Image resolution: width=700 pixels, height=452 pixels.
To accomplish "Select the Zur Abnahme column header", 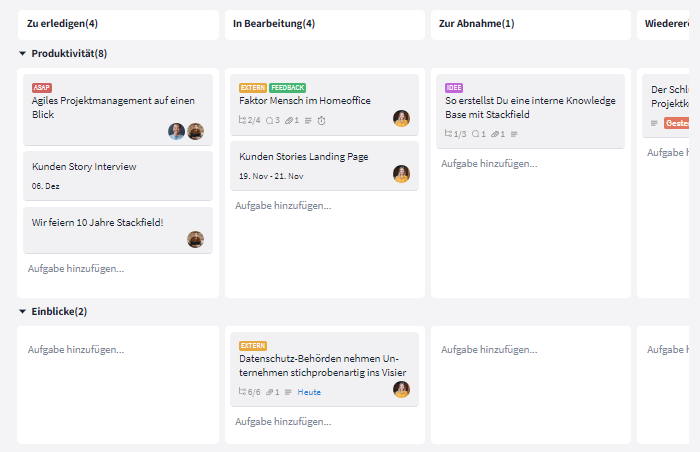I will (476, 23).
